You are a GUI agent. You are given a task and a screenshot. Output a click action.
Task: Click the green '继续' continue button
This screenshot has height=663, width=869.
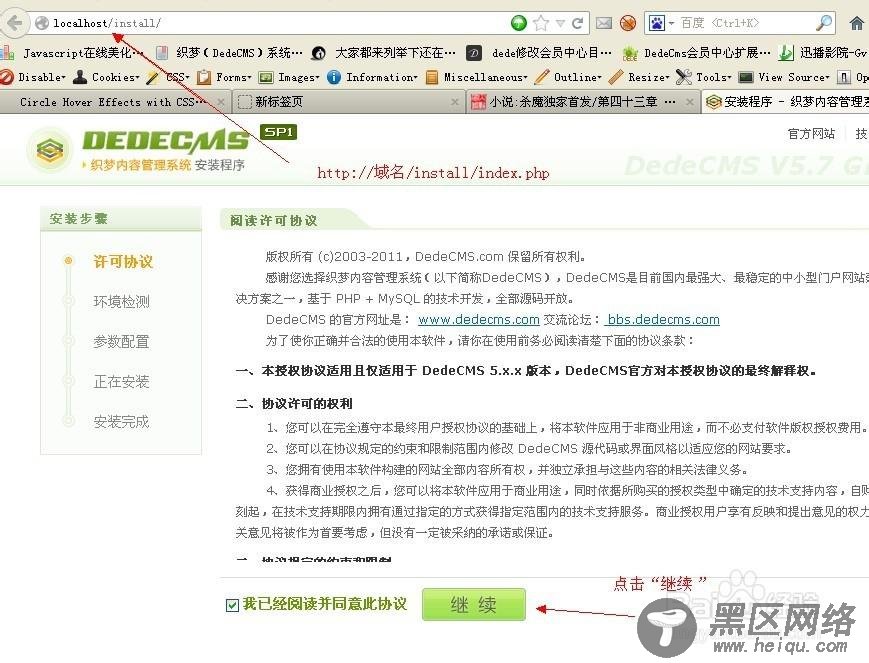[x=474, y=604]
